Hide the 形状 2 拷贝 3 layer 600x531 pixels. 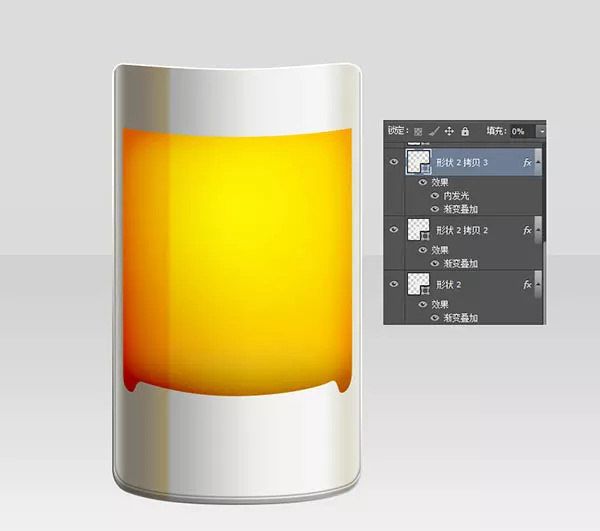click(x=394, y=162)
